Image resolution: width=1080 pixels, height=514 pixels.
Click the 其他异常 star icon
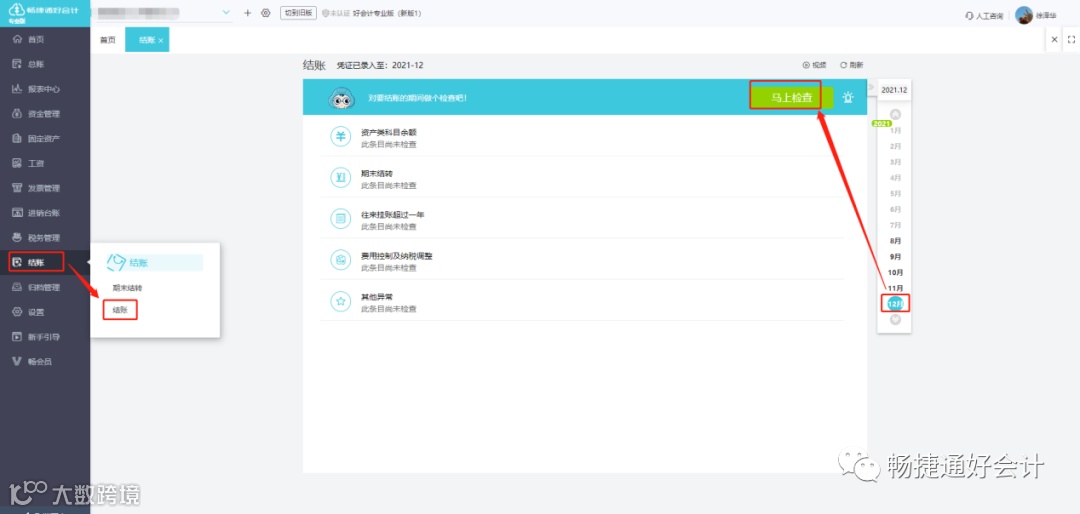[341, 301]
